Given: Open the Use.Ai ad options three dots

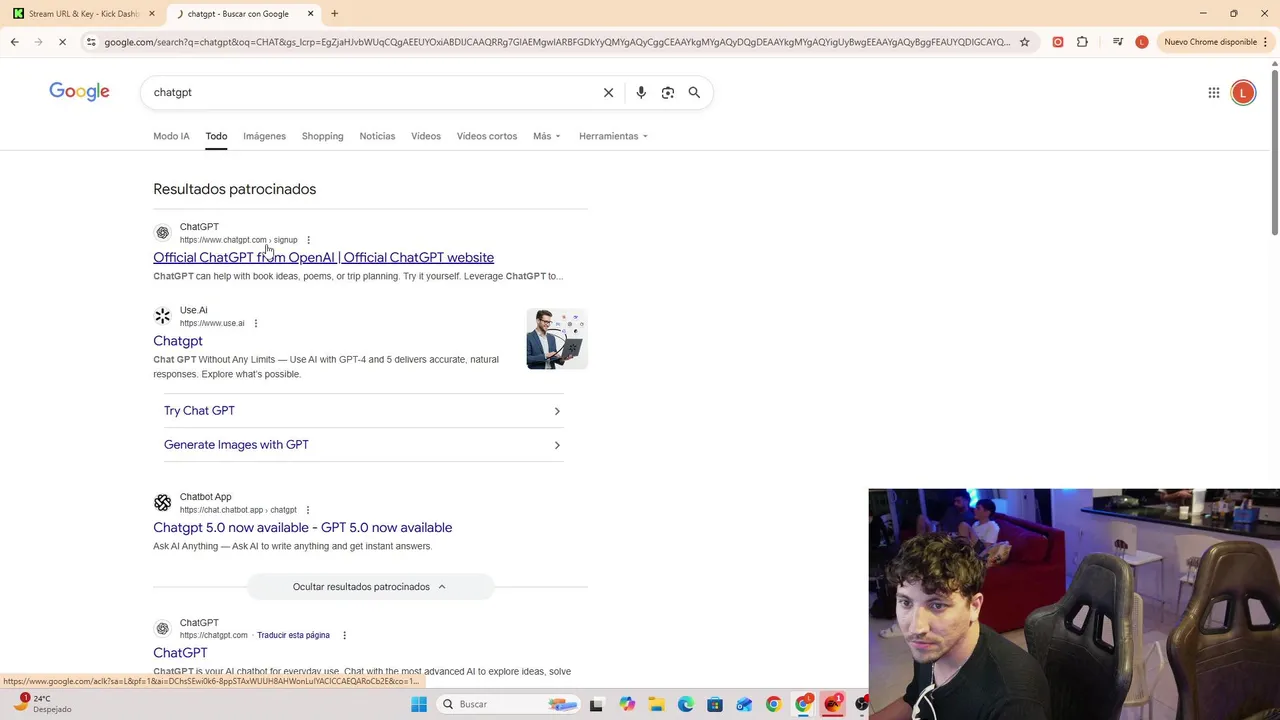Looking at the screenshot, I should (x=256, y=323).
